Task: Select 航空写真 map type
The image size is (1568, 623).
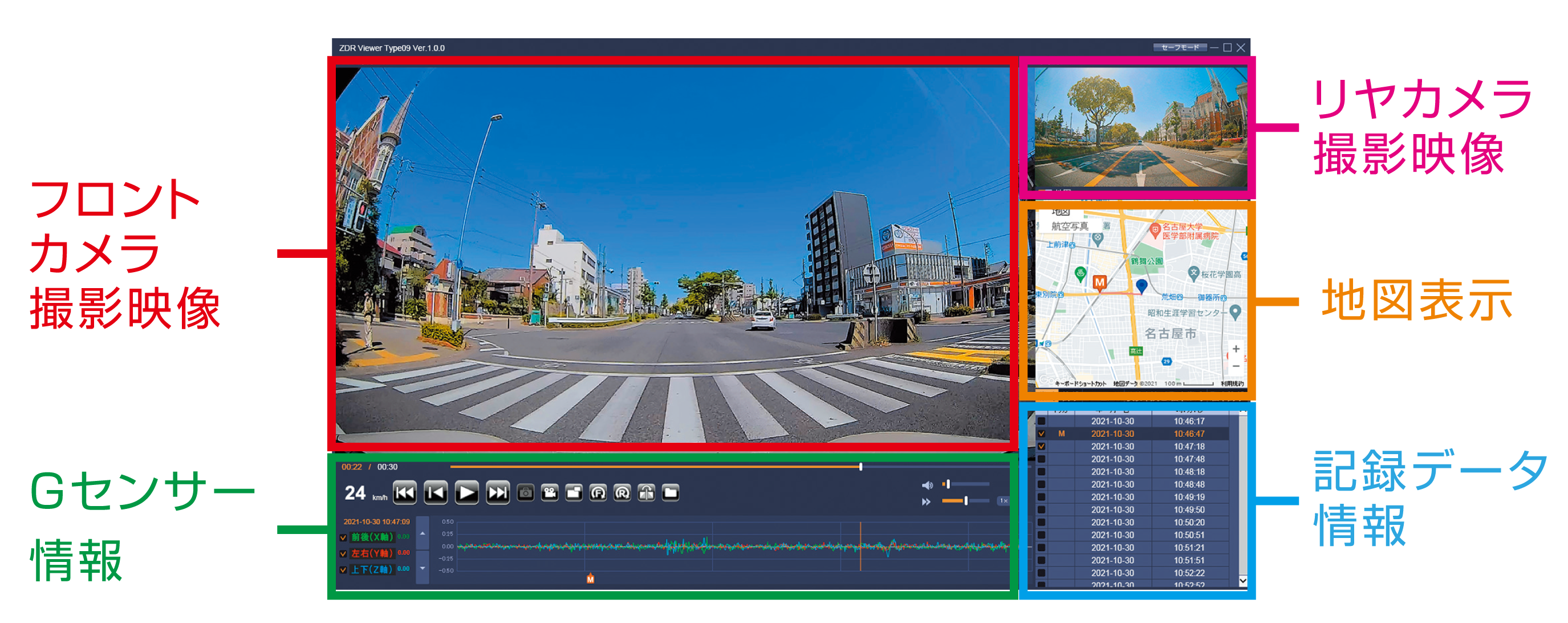Action: click(1070, 226)
